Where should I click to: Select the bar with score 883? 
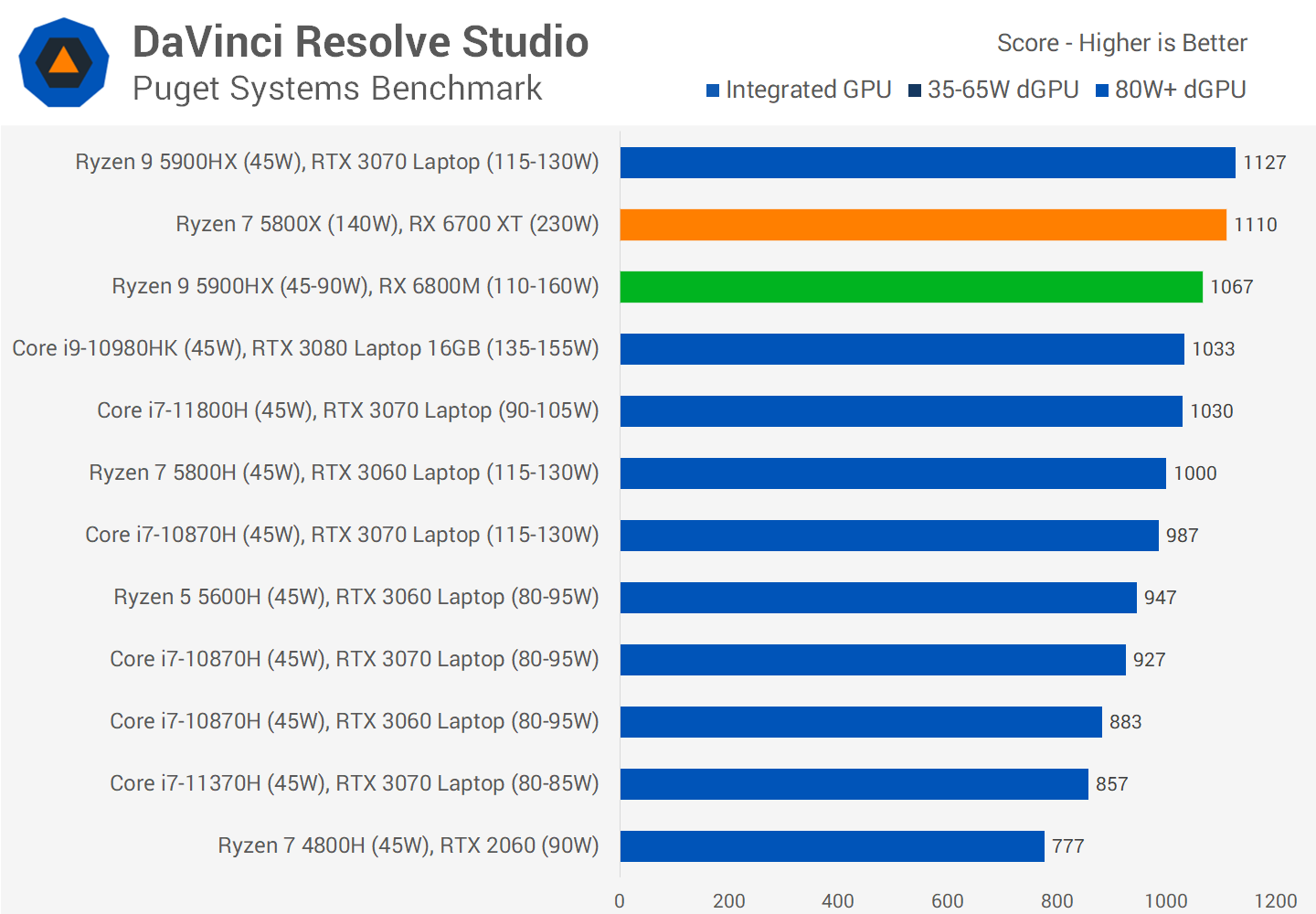[861, 722]
